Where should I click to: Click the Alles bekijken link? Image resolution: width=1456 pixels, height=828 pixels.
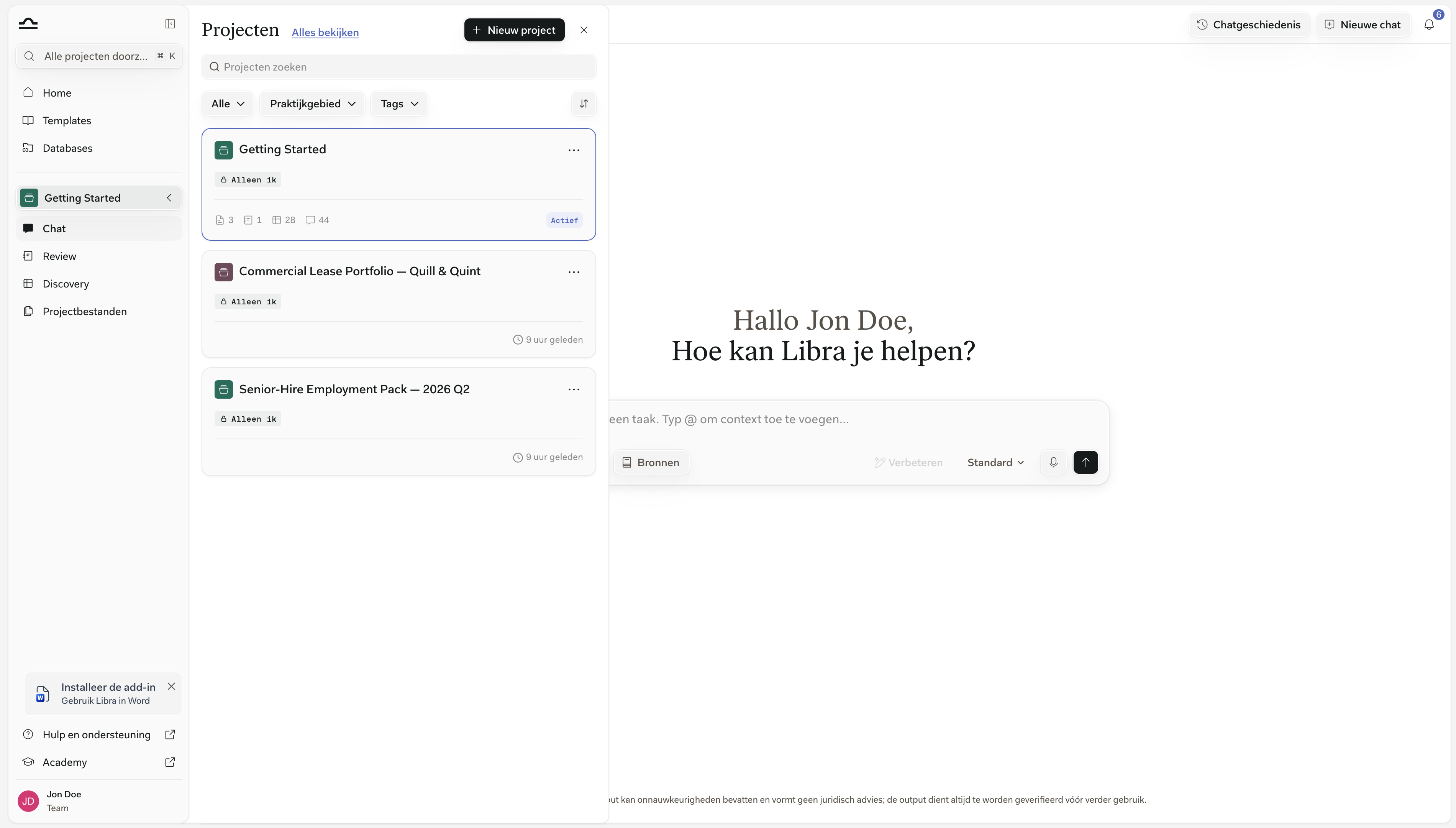point(325,33)
